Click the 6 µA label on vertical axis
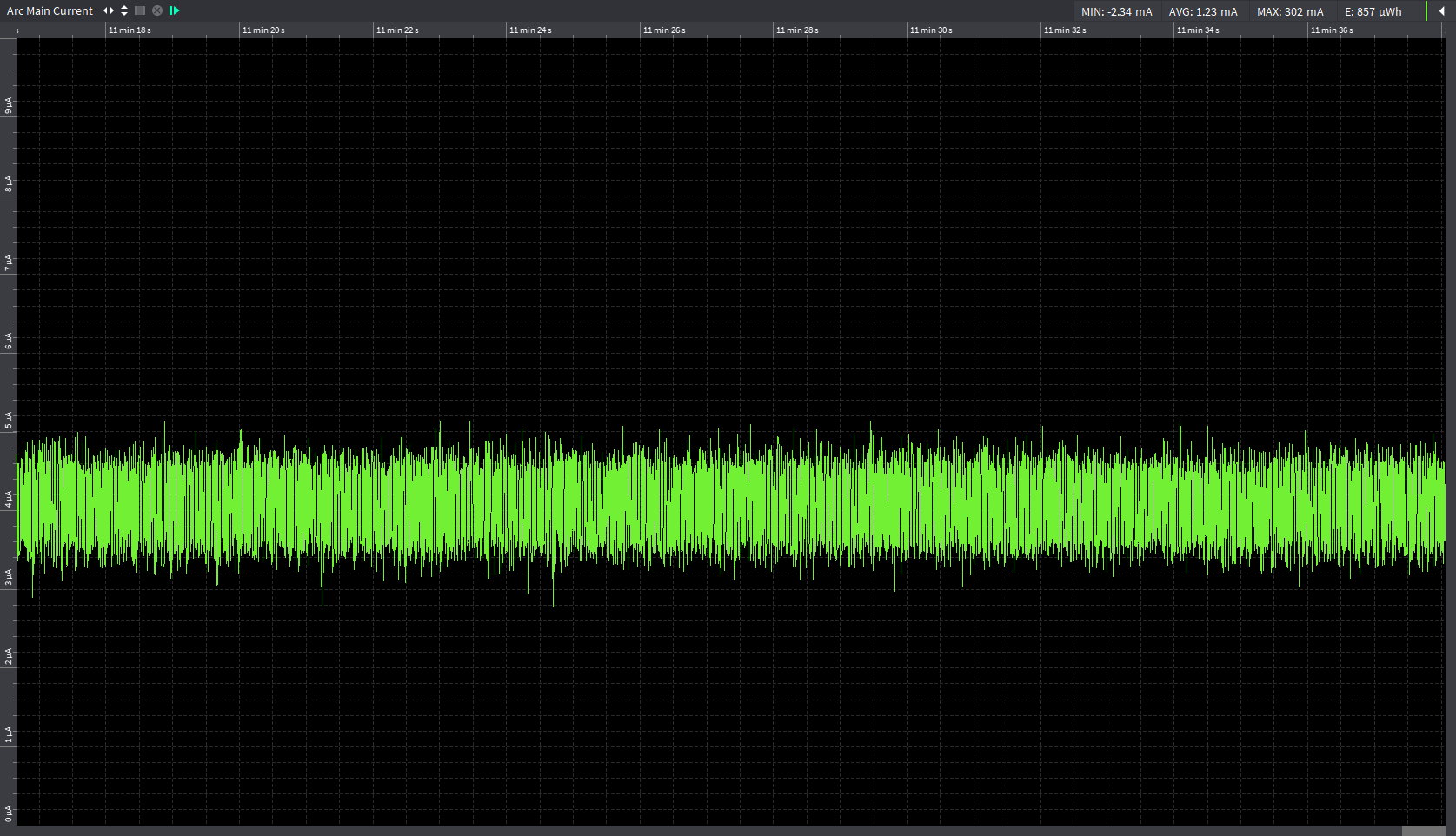Viewport: 1456px width, 836px height. pyautogui.click(x=9, y=342)
